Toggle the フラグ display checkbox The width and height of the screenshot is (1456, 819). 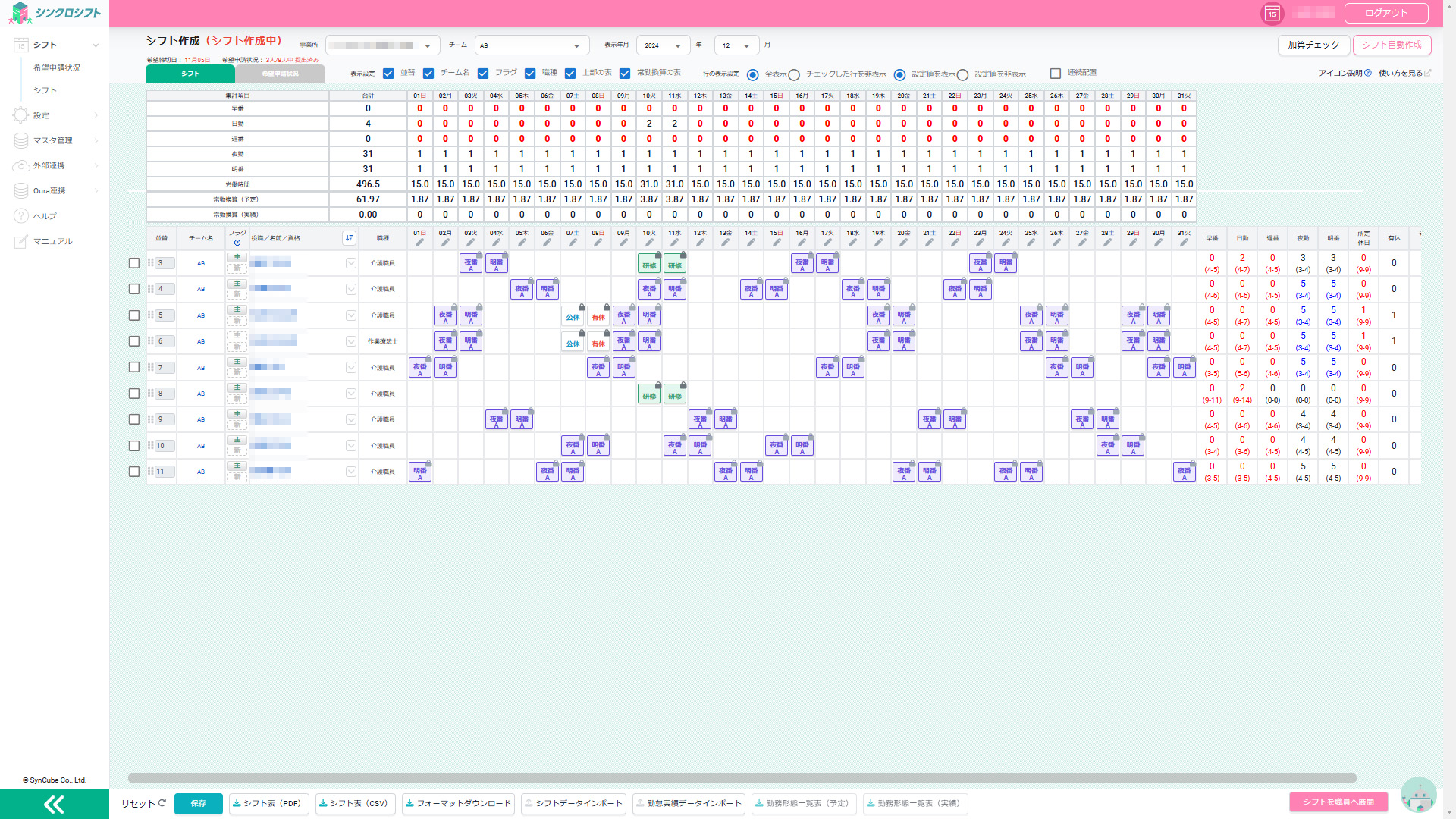point(483,74)
